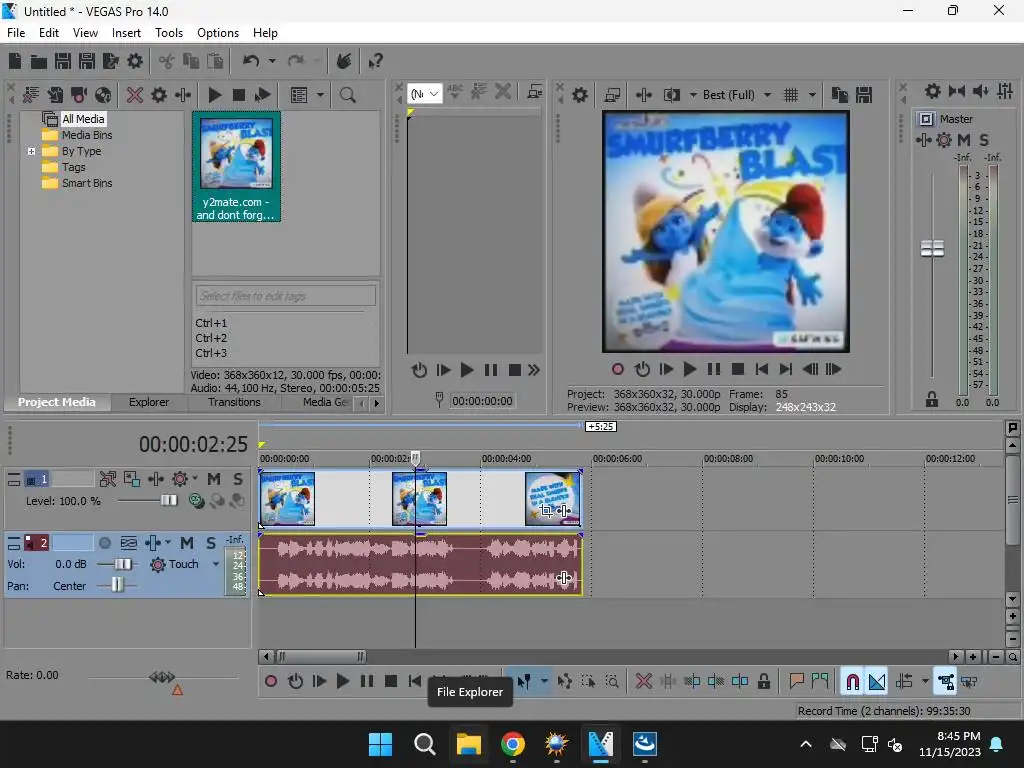Solo audio track 2
The width and height of the screenshot is (1024, 768).
coord(211,543)
